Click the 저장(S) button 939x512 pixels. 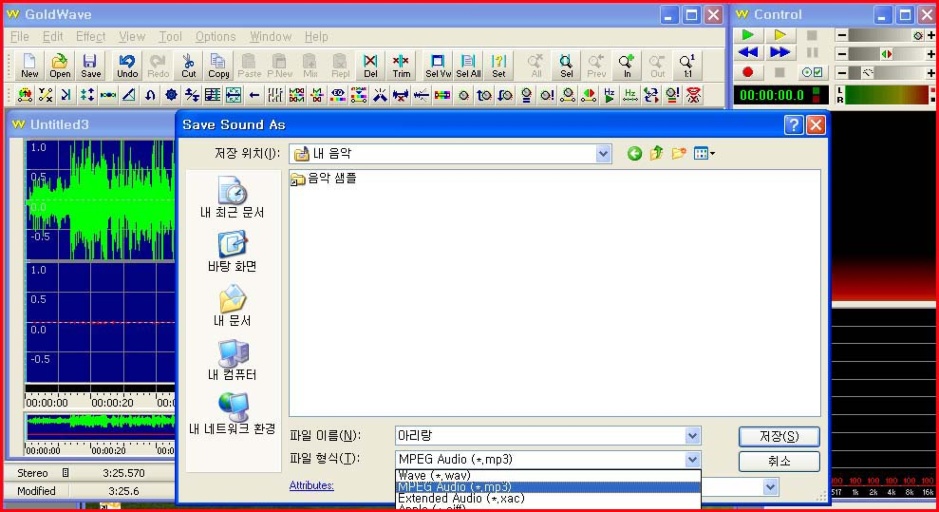[x=779, y=437]
